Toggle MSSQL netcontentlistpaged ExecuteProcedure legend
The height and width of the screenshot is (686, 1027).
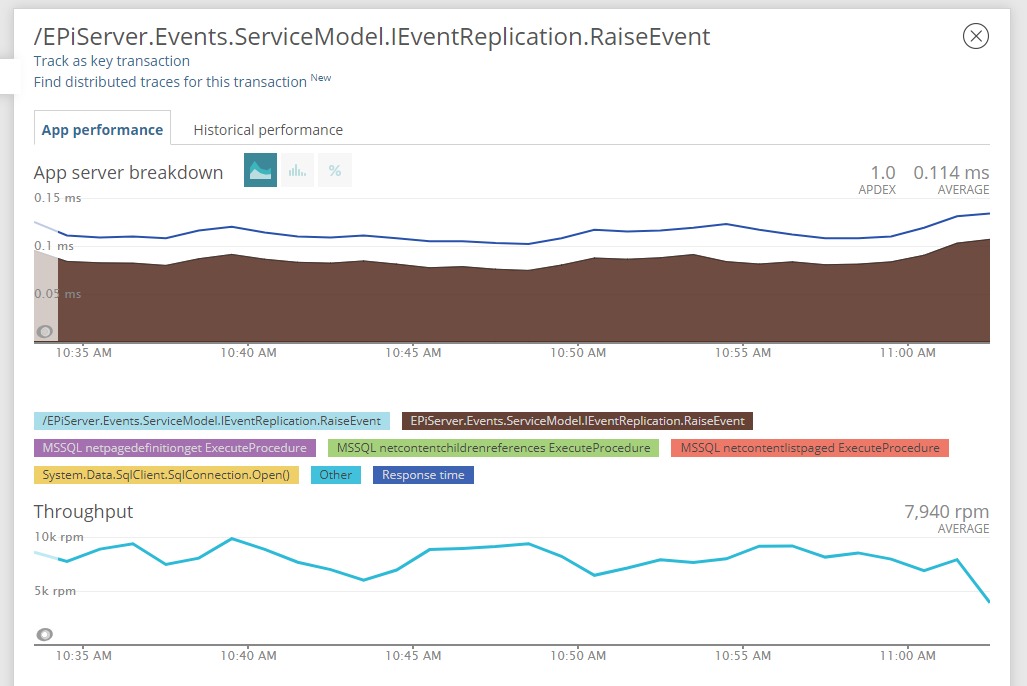[x=809, y=448]
